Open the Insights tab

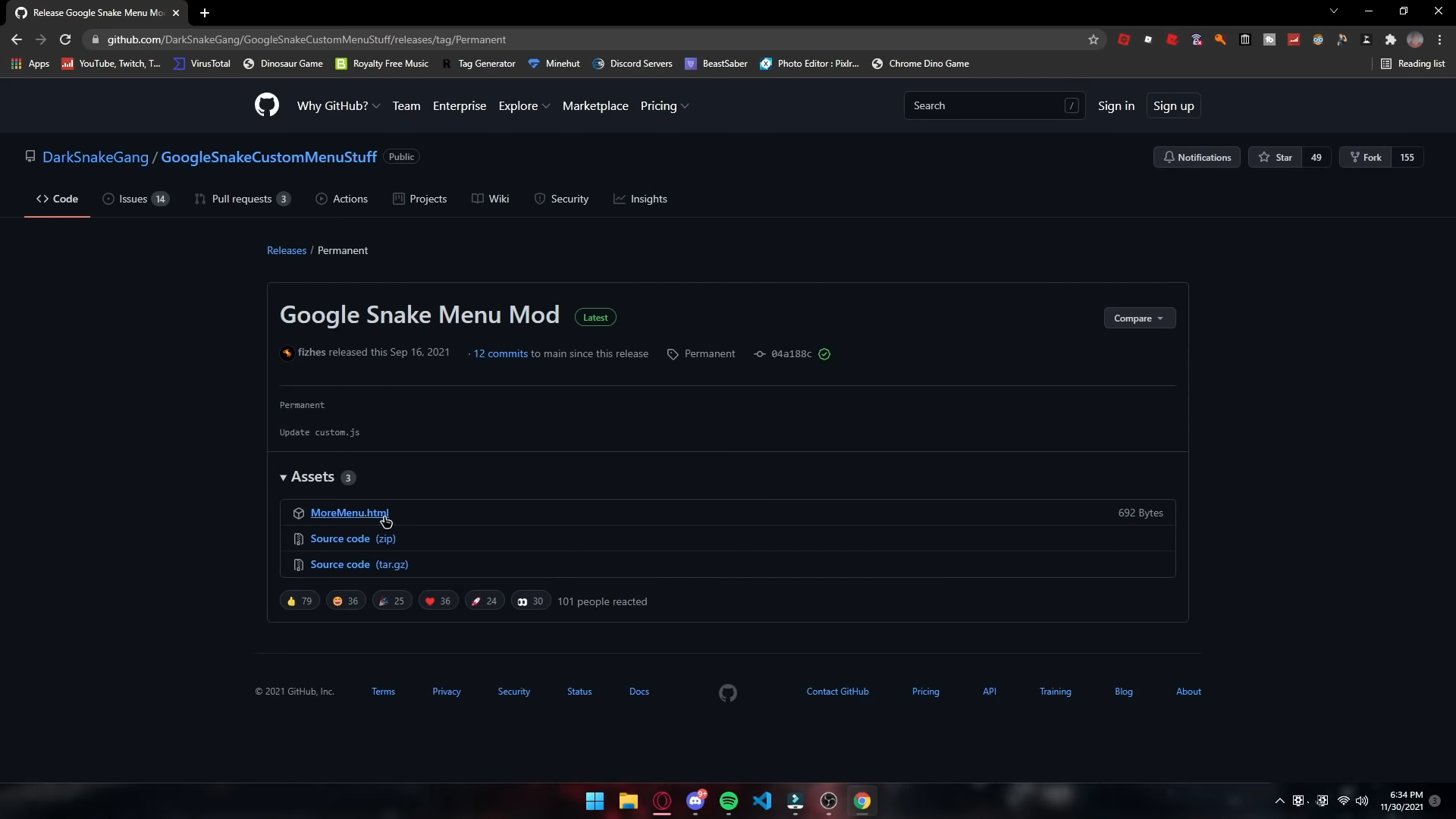640,199
